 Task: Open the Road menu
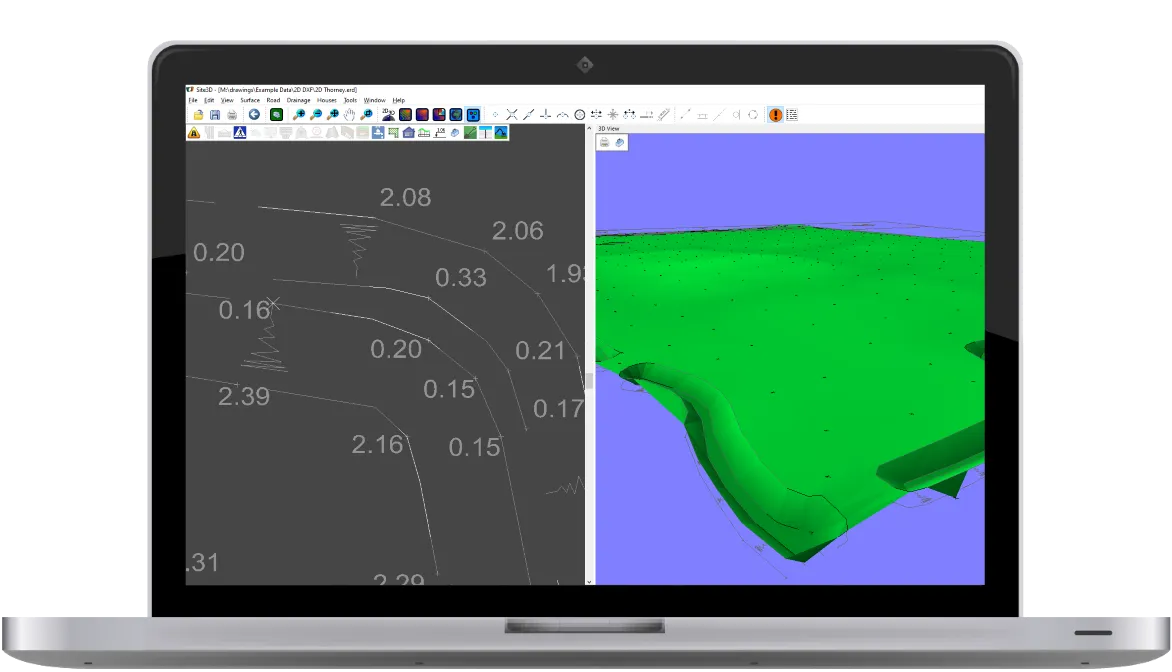[x=274, y=100]
